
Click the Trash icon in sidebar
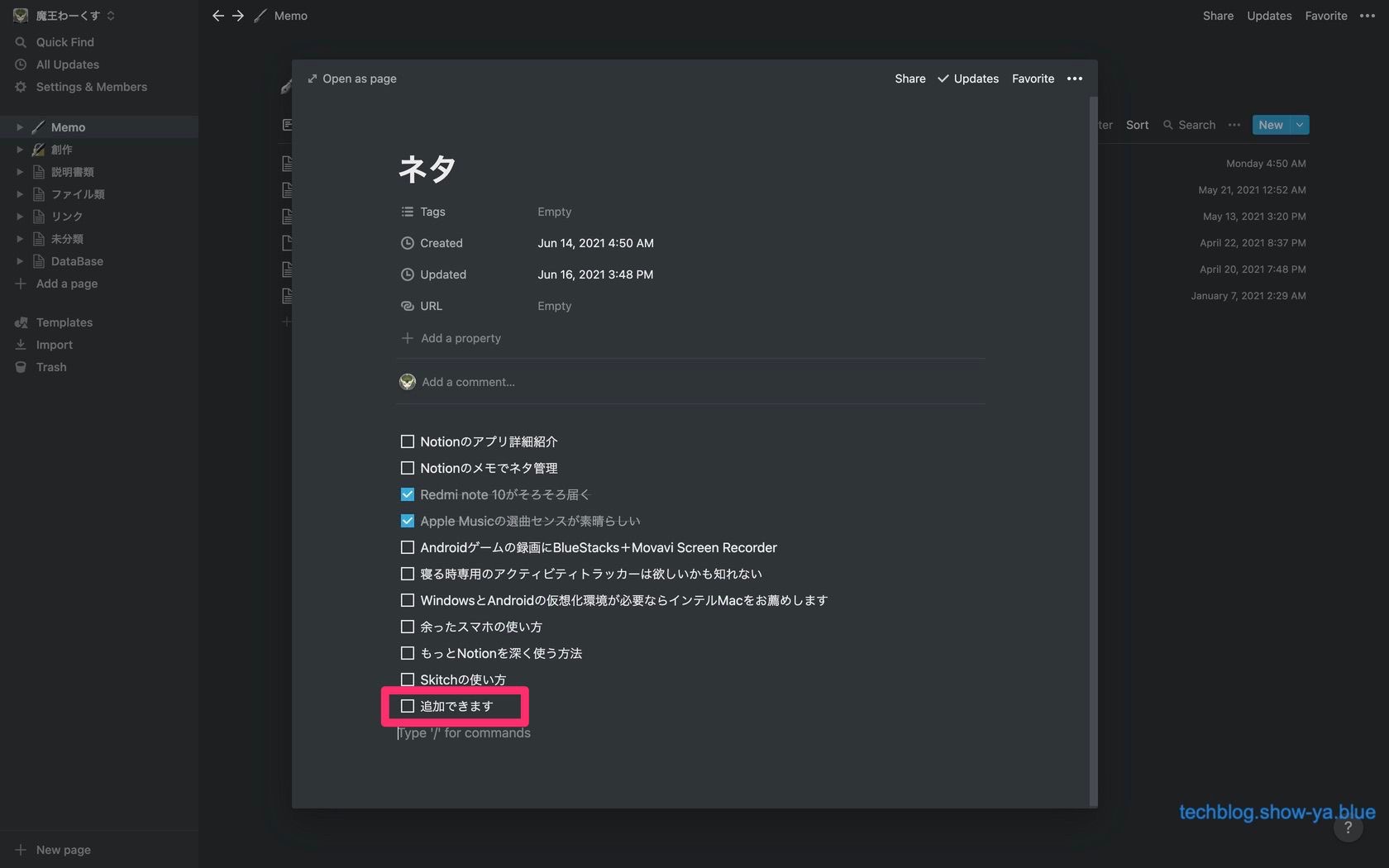tap(21, 367)
